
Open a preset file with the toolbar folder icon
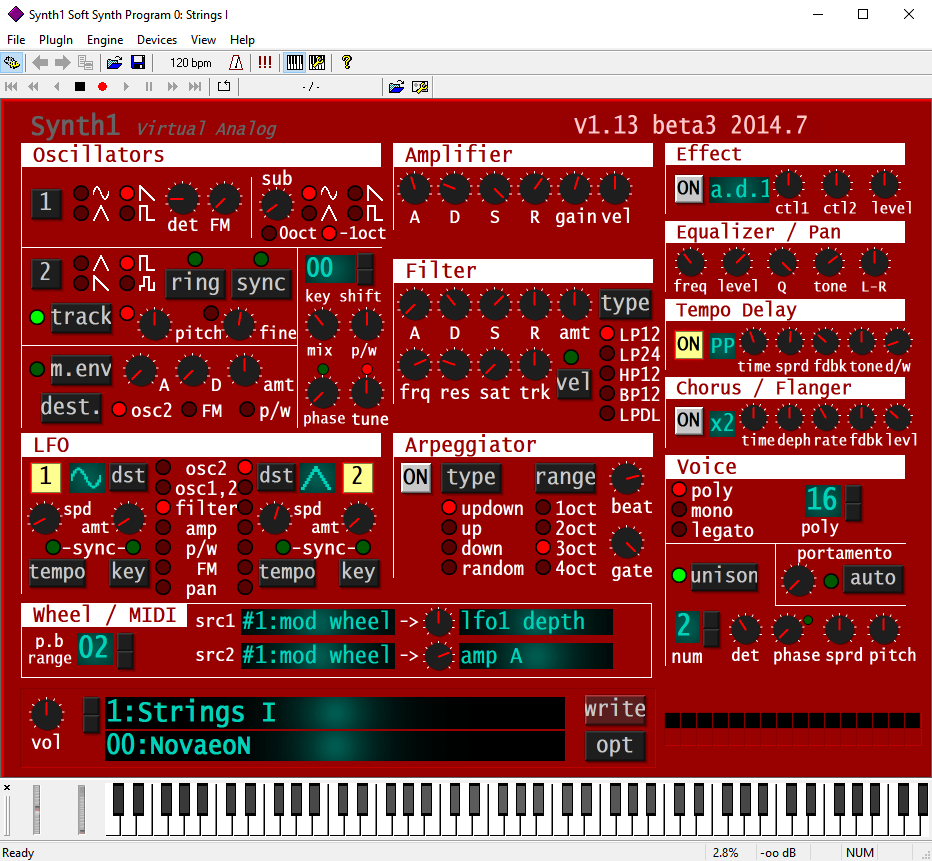point(114,62)
